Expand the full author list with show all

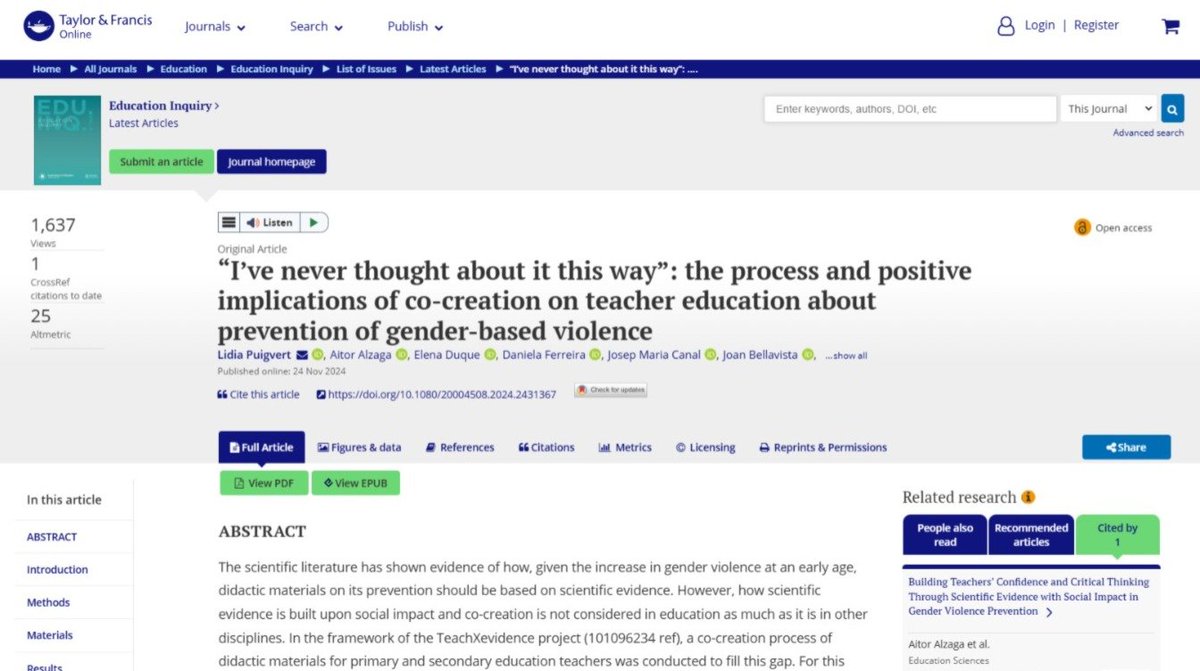tap(846, 356)
